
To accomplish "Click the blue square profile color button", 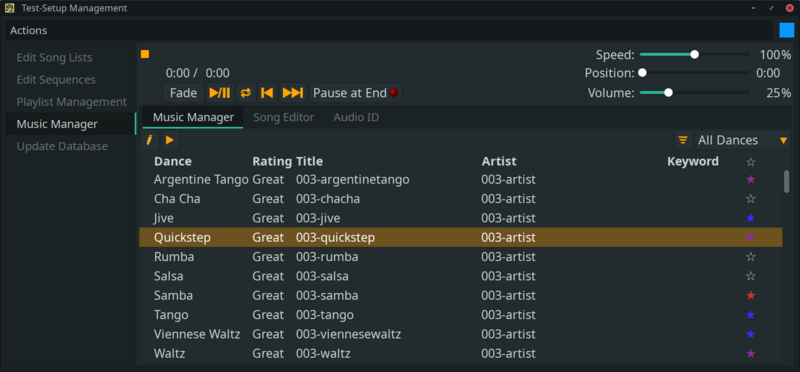I will (787, 30).
